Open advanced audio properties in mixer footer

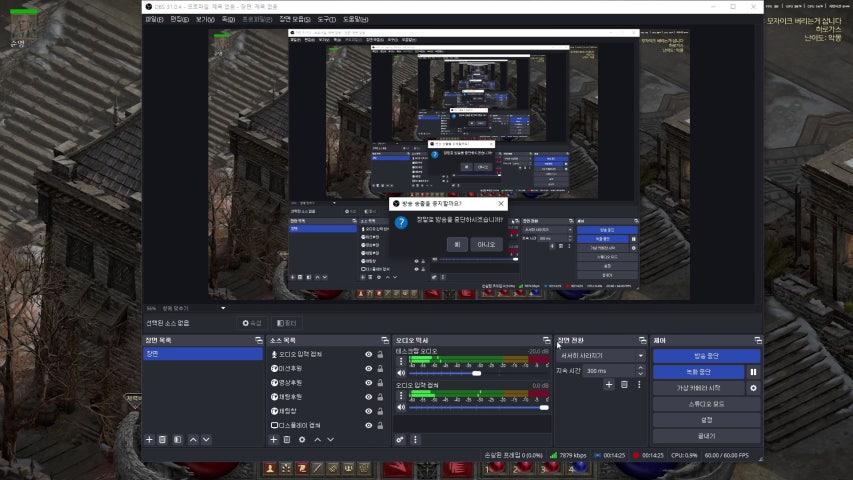[400, 439]
